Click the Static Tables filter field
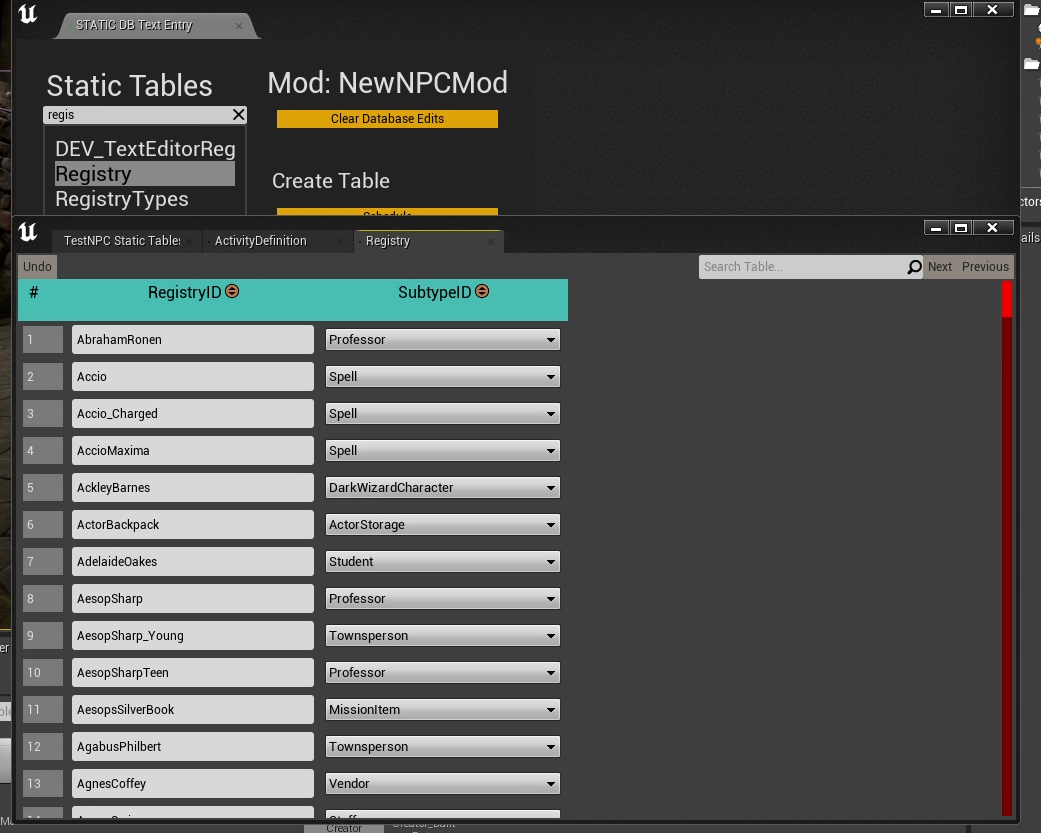This screenshot has width=1041, height=833. (x=137, y=115)
